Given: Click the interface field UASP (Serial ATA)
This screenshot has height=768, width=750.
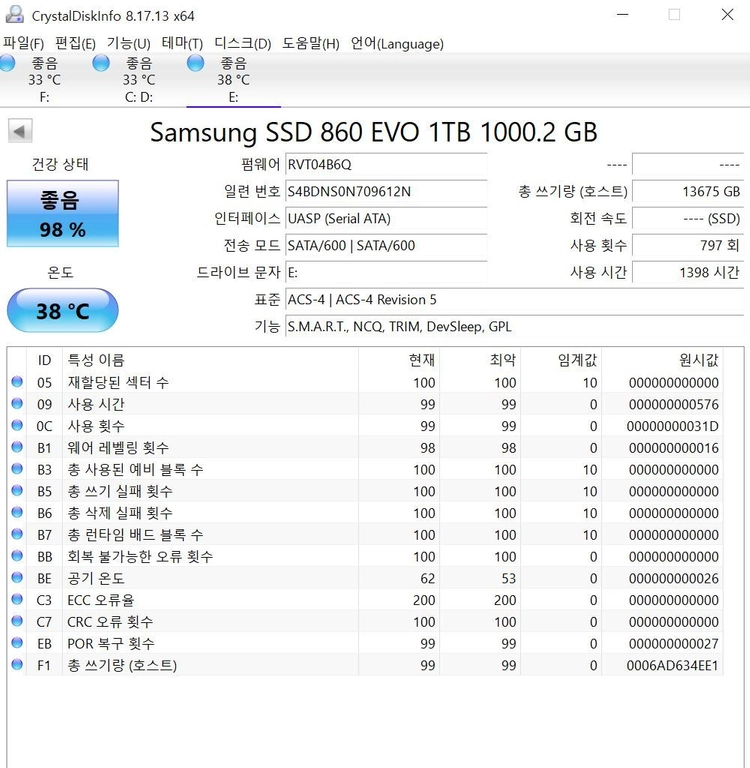Looking at the screenshot, I should click(x=386, y=218).
